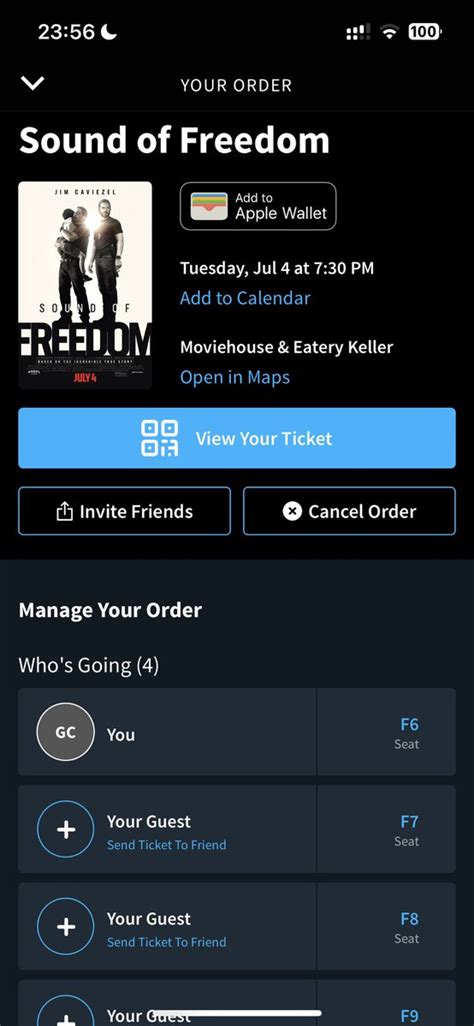Collapse the order view with the down chevron
474x1026 pixels.
(x=32, y=83)
